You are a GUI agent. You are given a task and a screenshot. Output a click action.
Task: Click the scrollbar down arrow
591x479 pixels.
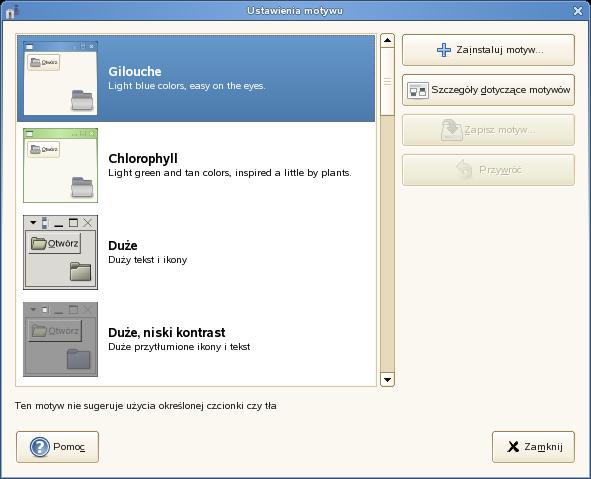(387, 380)
